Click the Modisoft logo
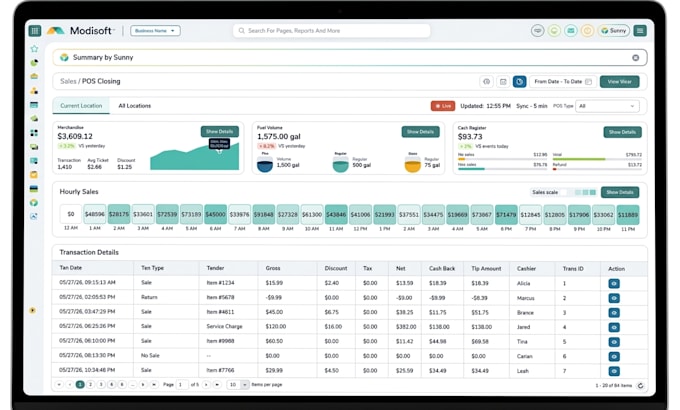The image size is (680, 410). click(x=81, y=31)
